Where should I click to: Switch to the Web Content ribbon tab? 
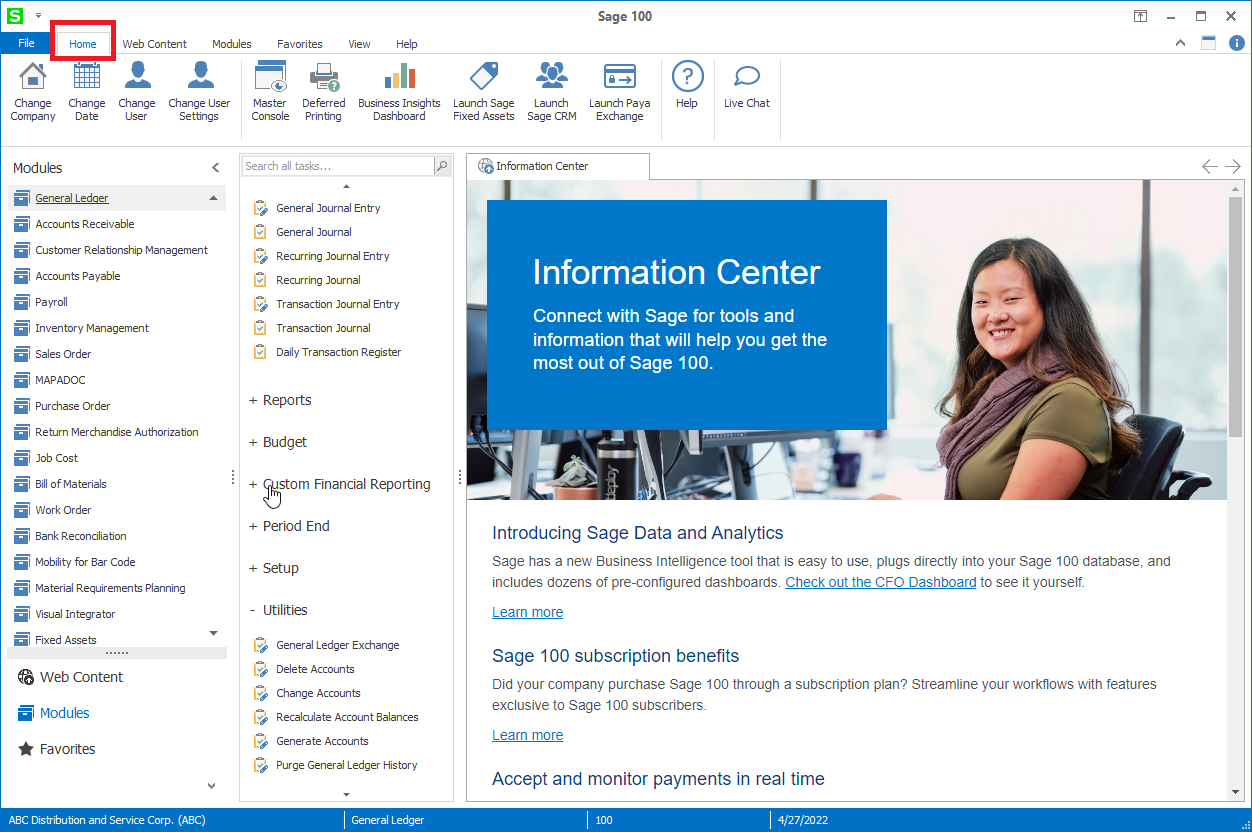tap(155, 44)
